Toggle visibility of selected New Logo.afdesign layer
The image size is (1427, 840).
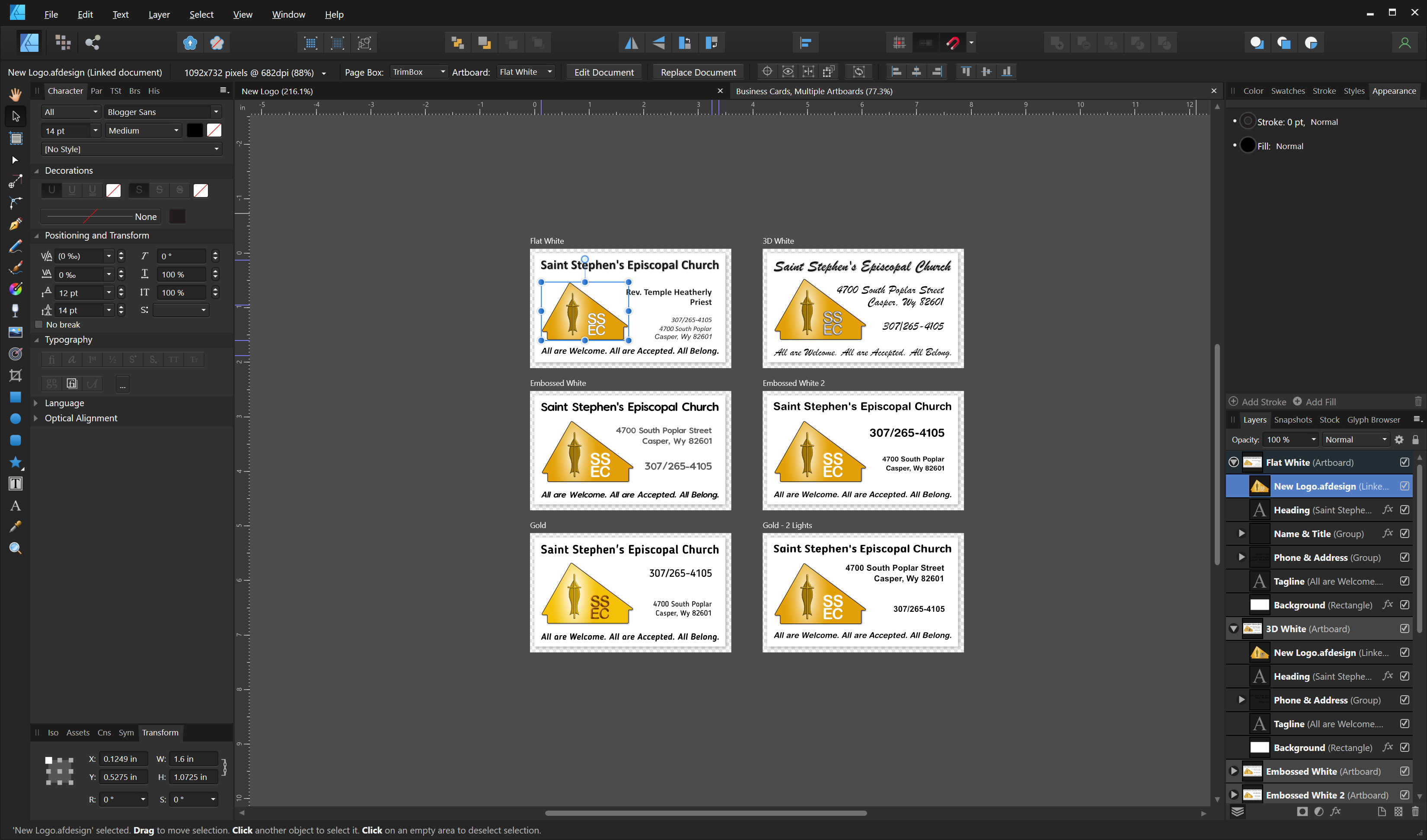(x=1405, y=486)
